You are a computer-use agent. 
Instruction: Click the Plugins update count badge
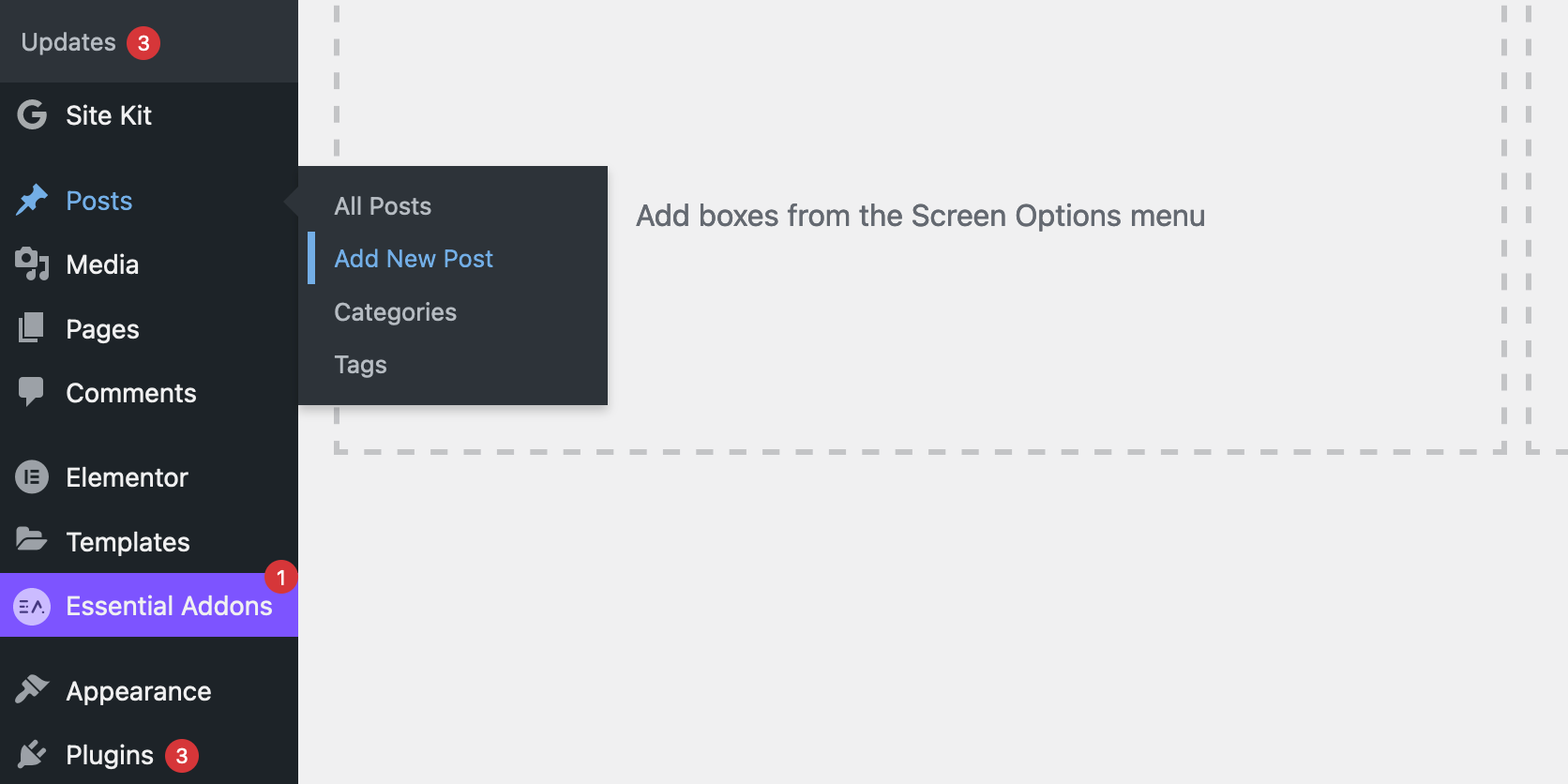pyautogui.click(x=182, y=756)
